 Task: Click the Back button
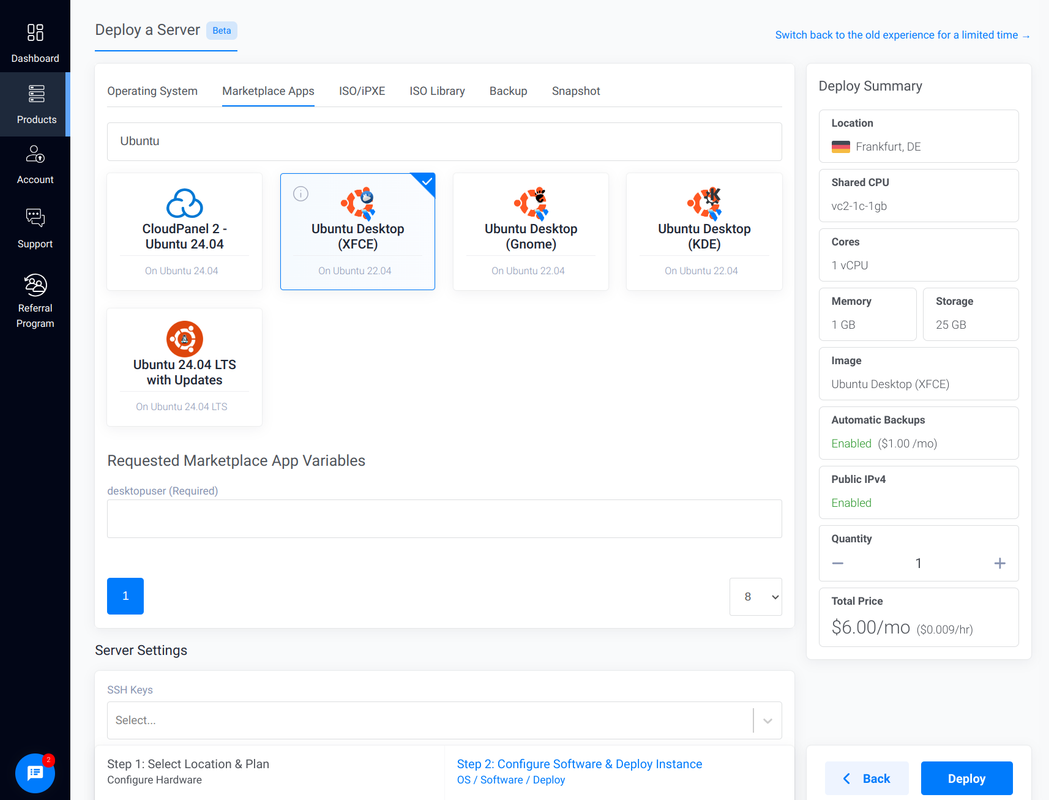point(866,779)
